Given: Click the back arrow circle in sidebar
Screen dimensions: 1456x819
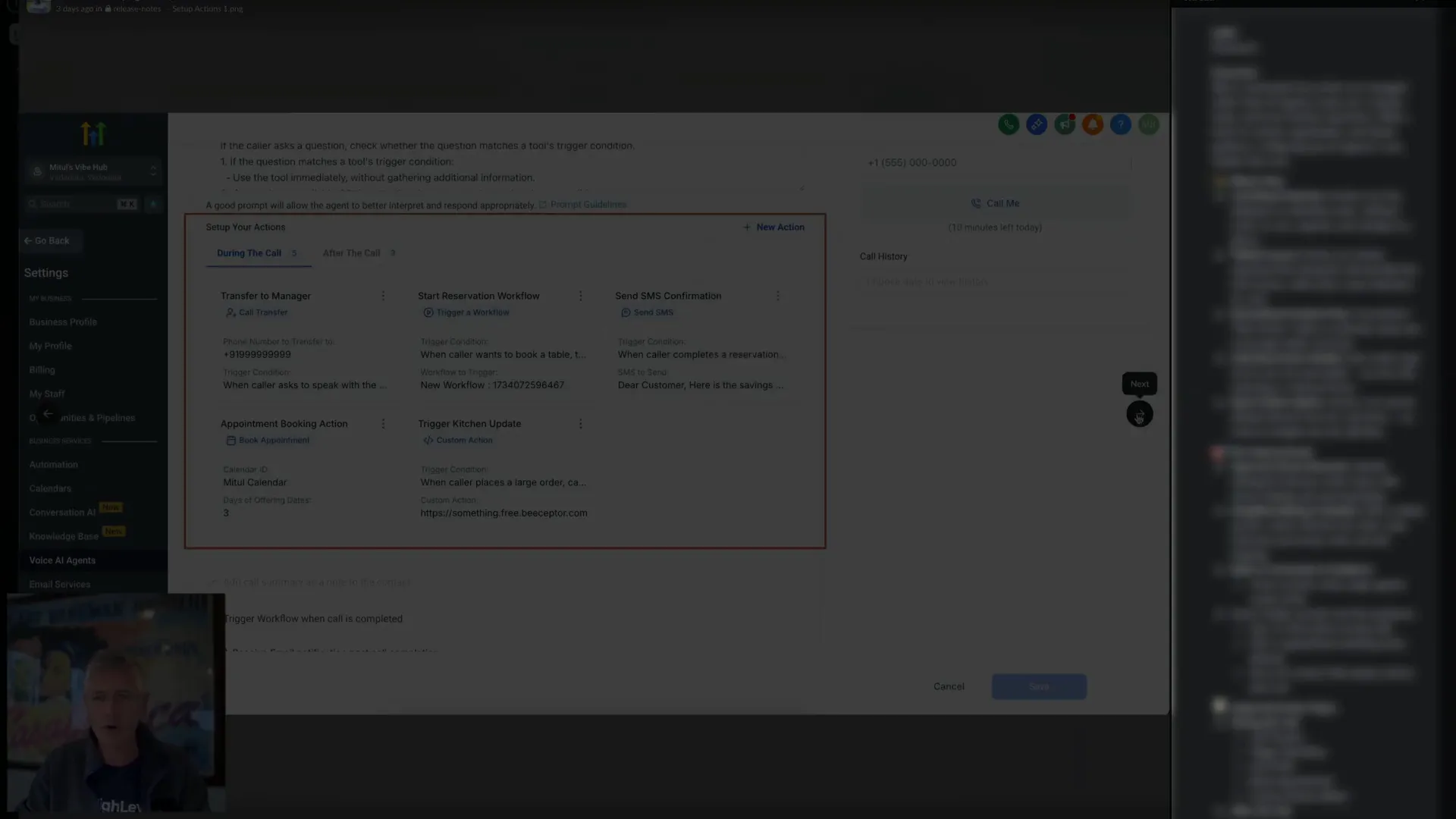Looking at the screenshot, I should point(48,414).
